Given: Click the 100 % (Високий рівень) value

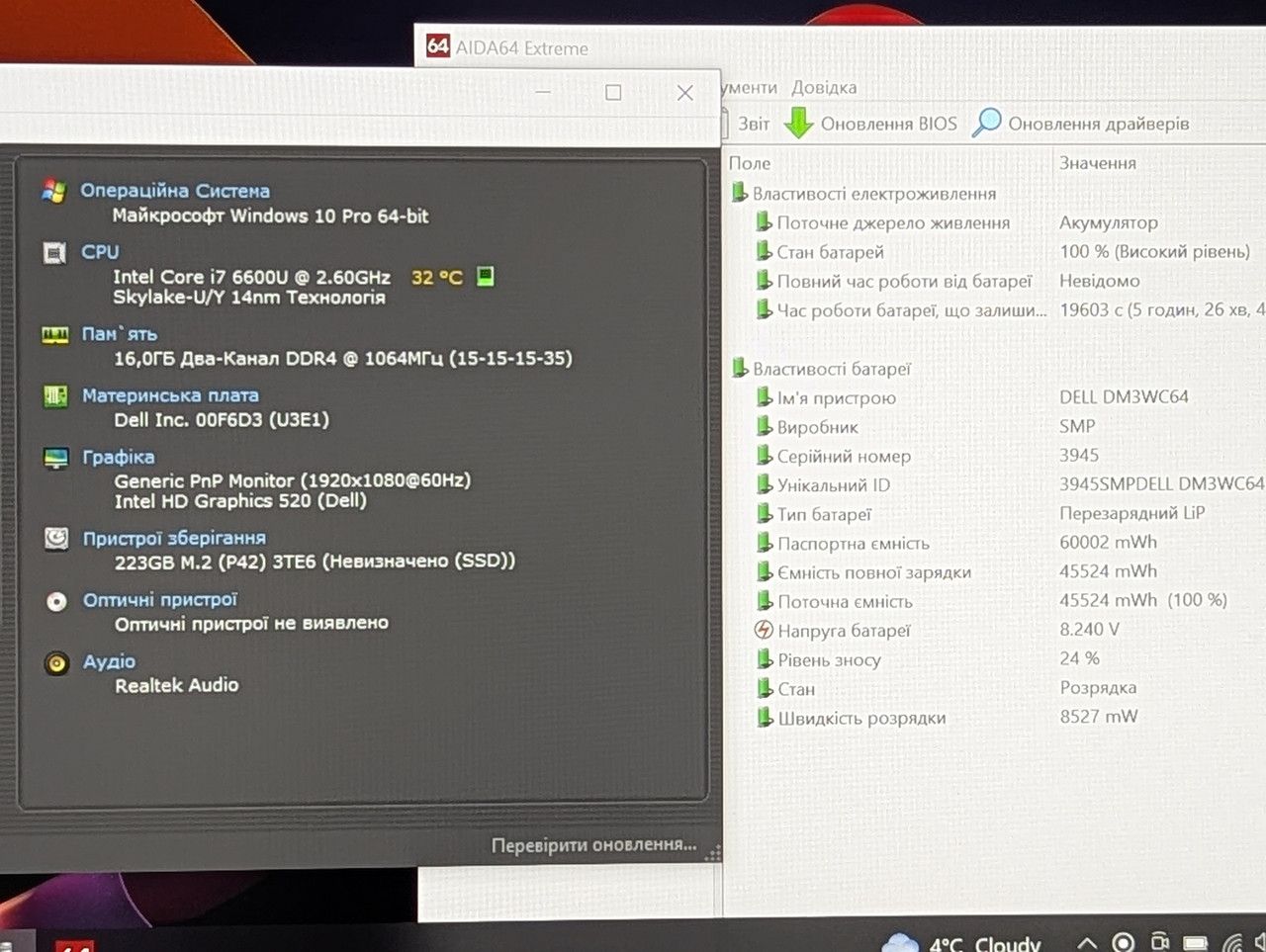Looking at the screenshot, I should 1154,252.
